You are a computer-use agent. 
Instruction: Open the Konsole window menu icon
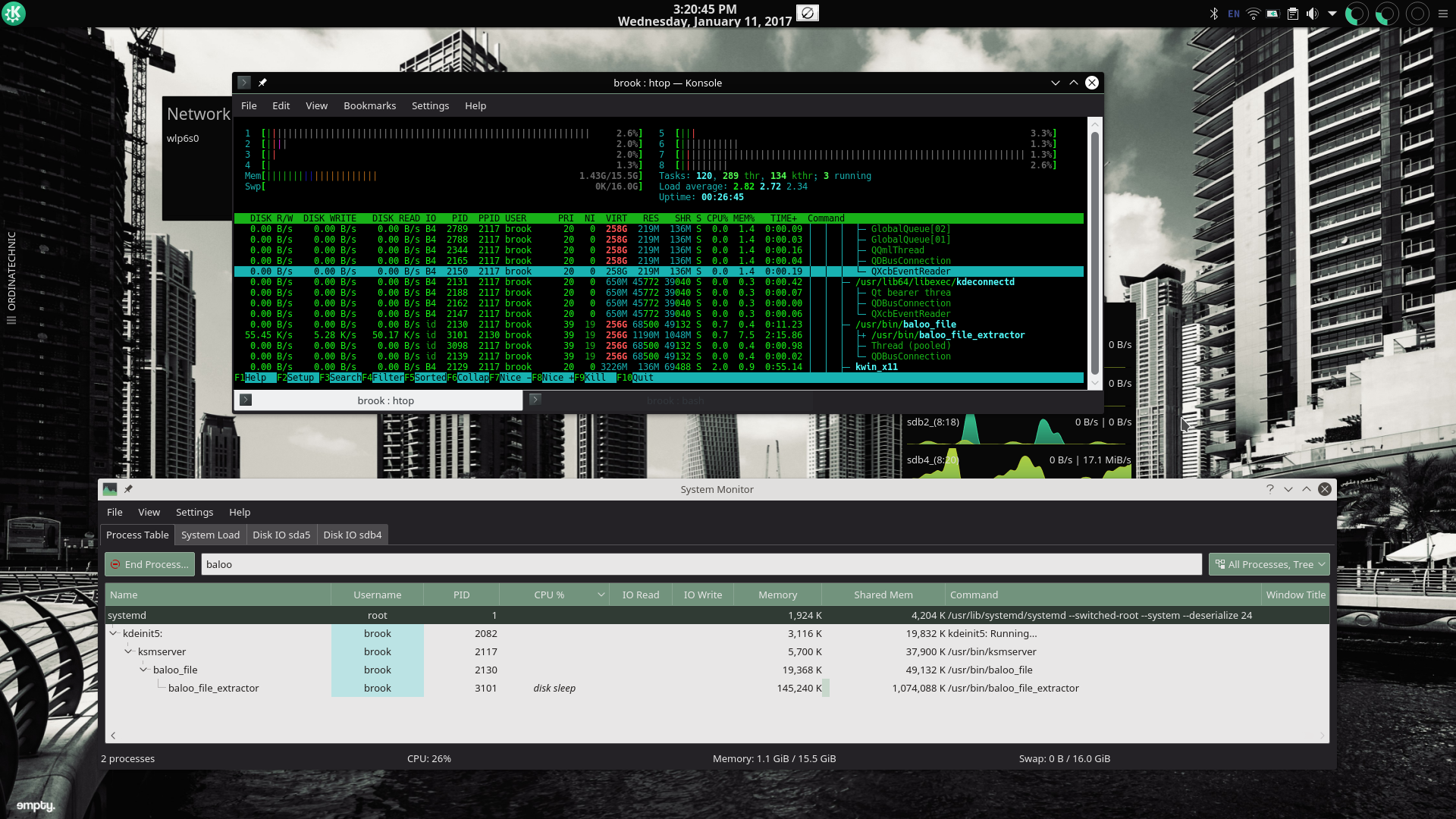tap(244, 83)
